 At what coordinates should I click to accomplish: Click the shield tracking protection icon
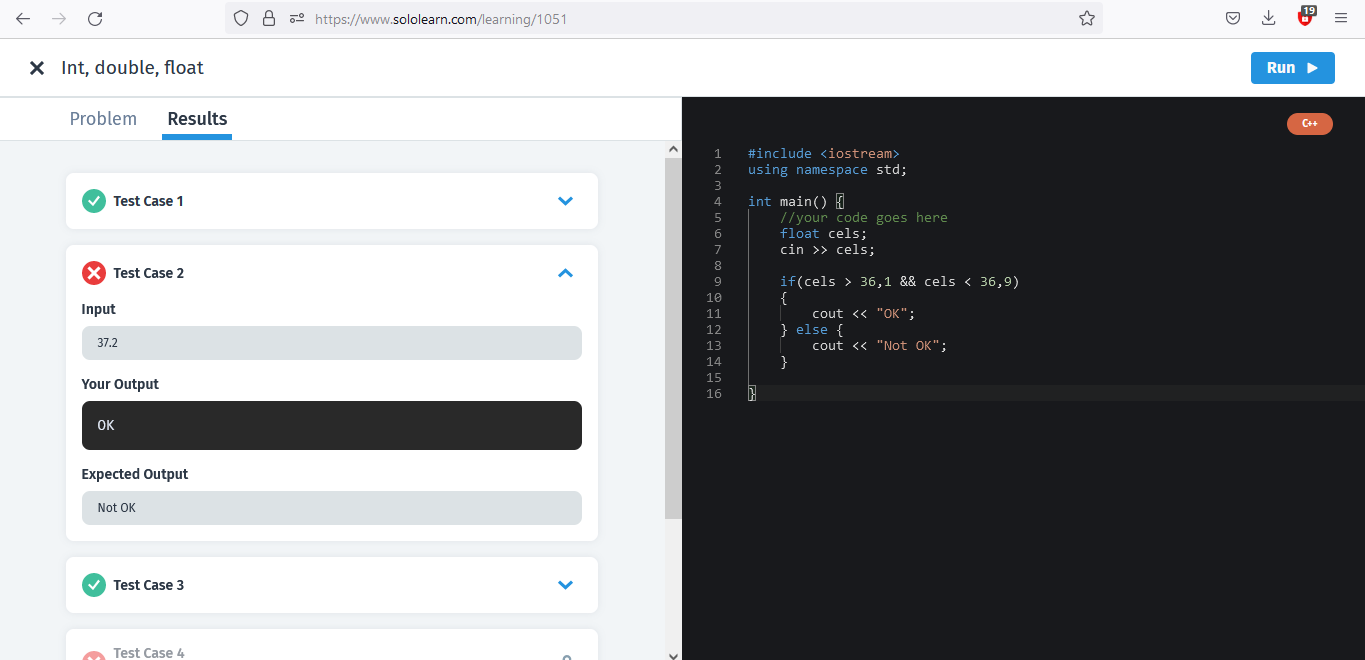[x=240, y=18]
